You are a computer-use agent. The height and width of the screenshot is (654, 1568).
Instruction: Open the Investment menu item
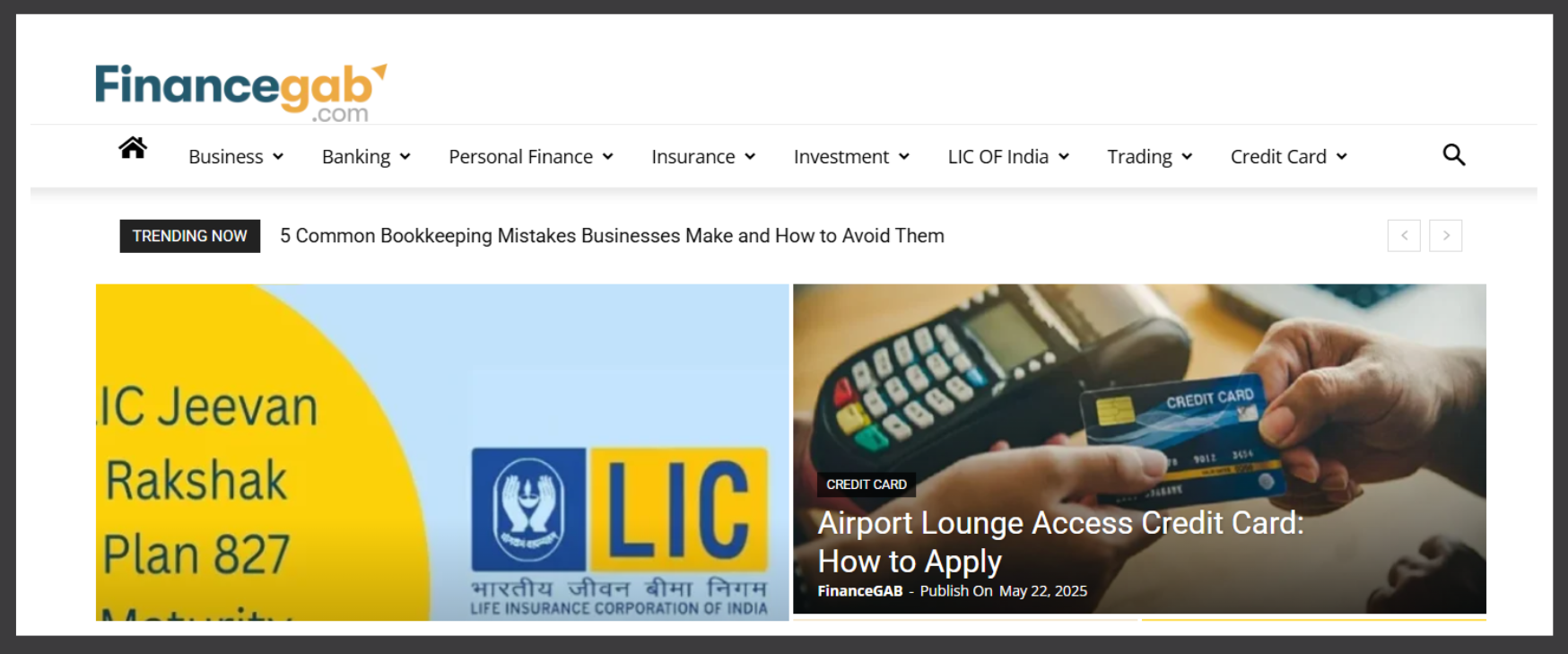841,157
